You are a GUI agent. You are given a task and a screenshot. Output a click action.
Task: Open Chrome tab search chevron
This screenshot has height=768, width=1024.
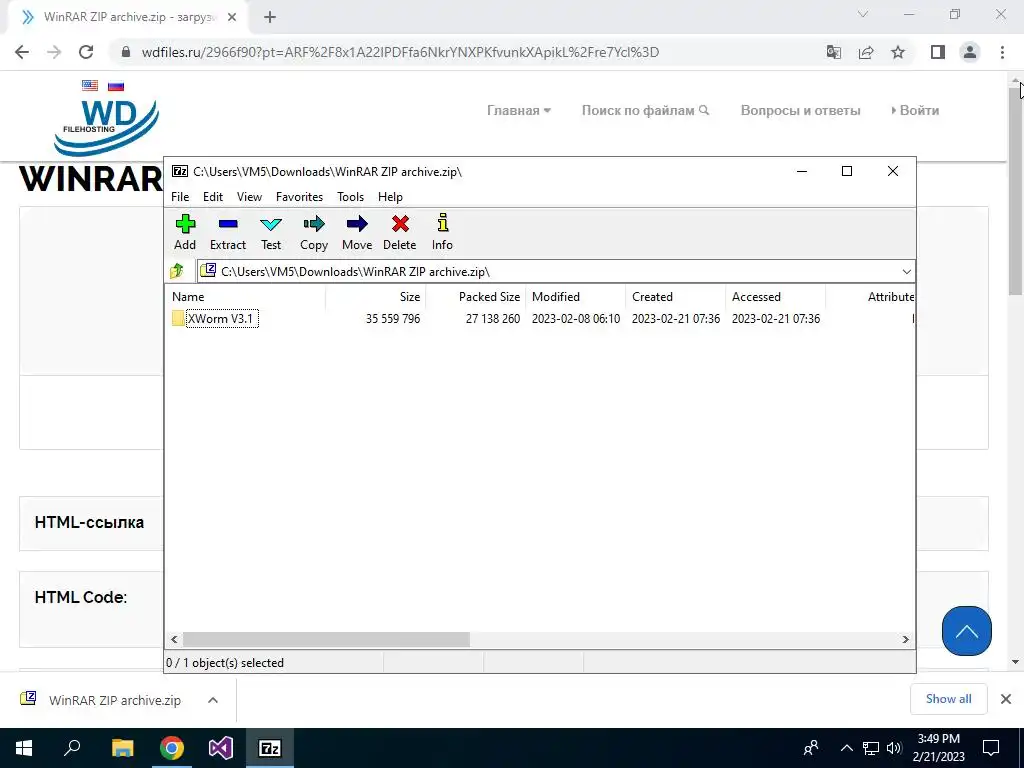863,14
